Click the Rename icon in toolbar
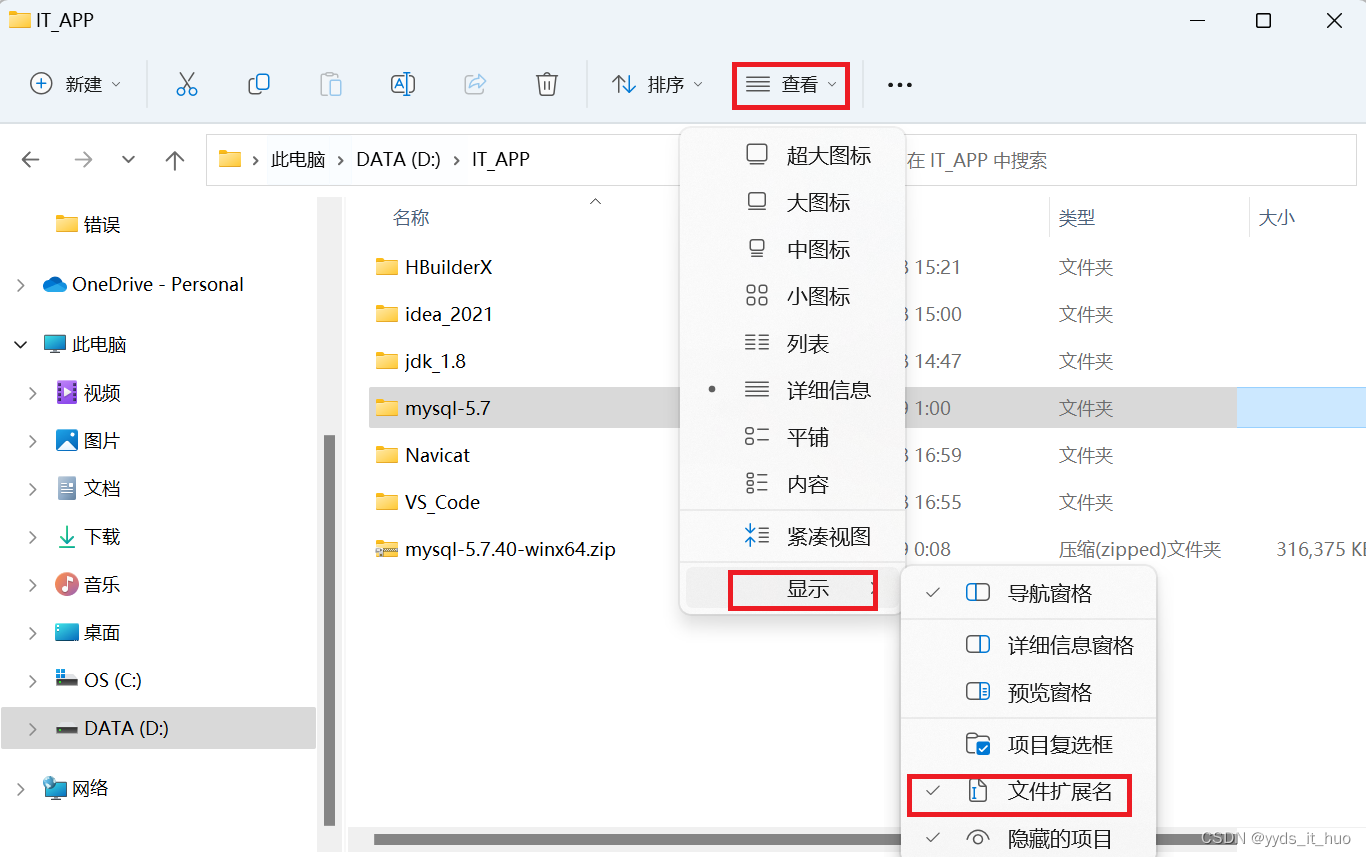Viewport: 1366px width, 857px height. point(403,84)
